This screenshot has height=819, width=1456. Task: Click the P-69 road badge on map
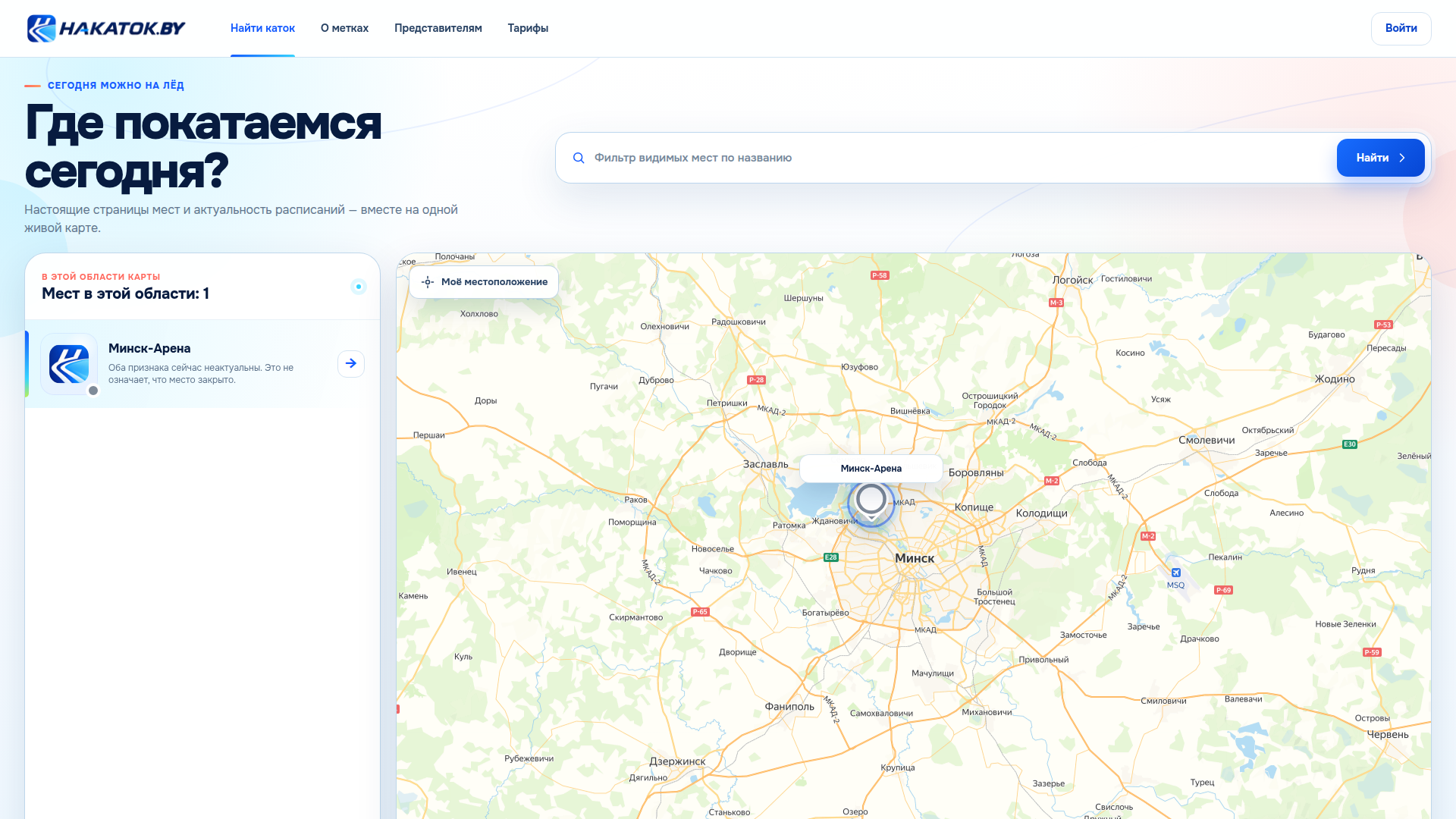click(x=1223, y=590)
